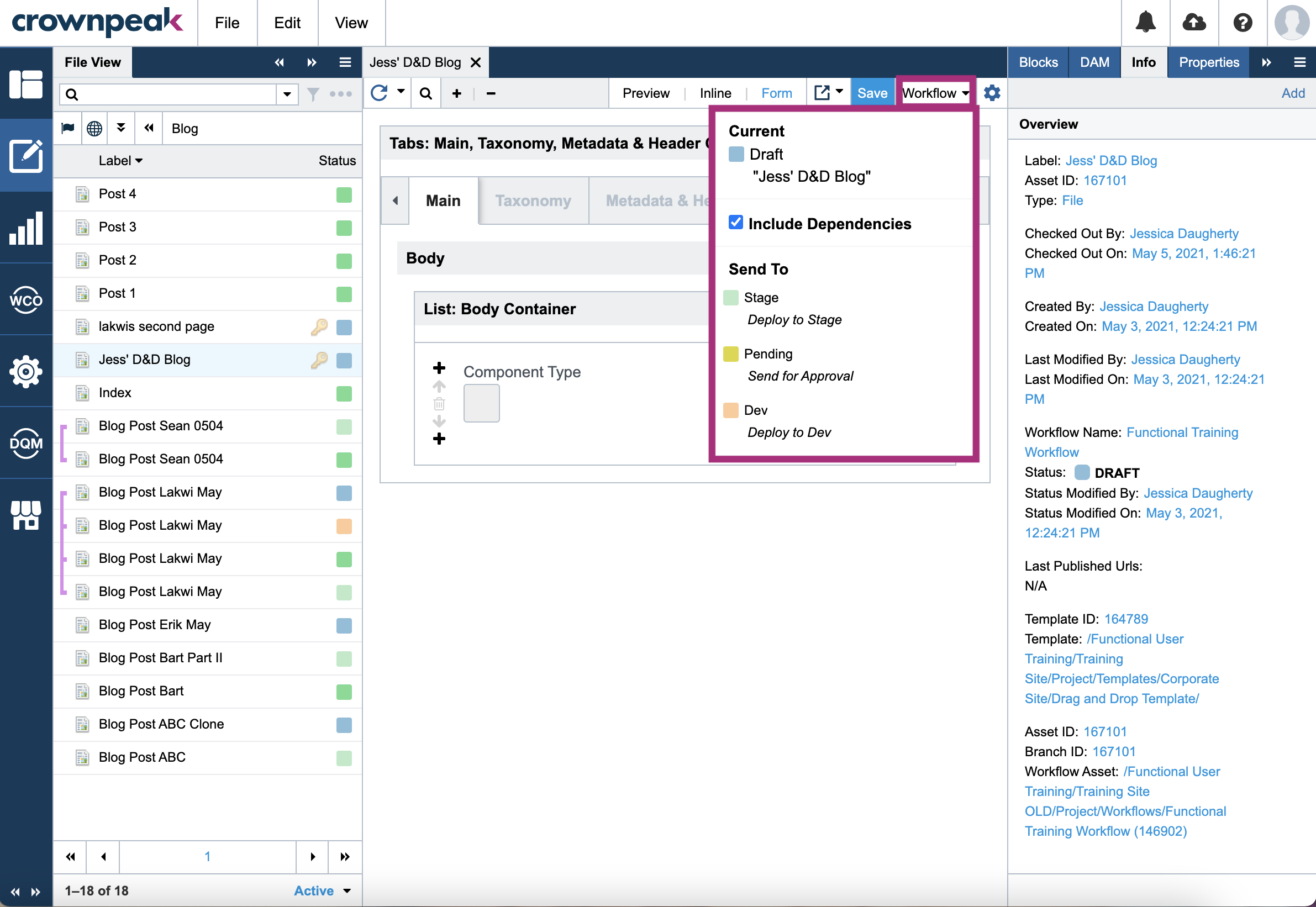Open the settings gear in left sidebar
Viewport: 1316px width, 907px height.
point(26,372)
